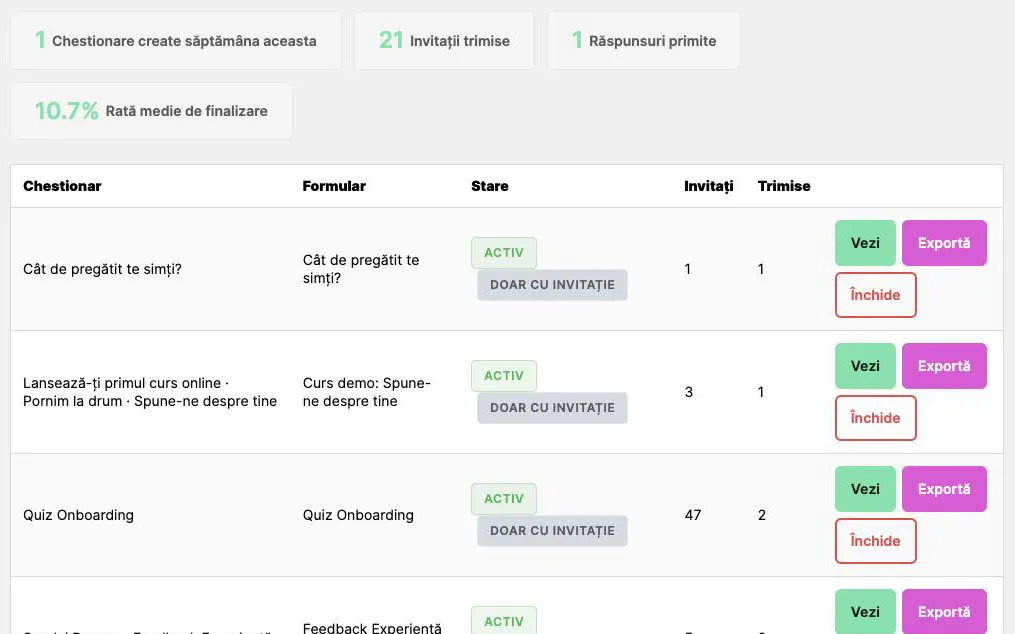
Task: Click the Invitați column header
Action: 708,186
